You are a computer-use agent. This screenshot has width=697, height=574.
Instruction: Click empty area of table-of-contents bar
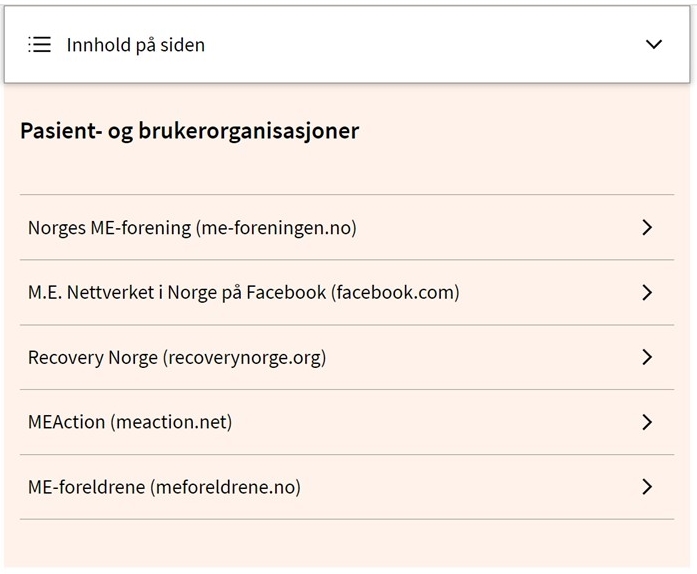[420, 45]
